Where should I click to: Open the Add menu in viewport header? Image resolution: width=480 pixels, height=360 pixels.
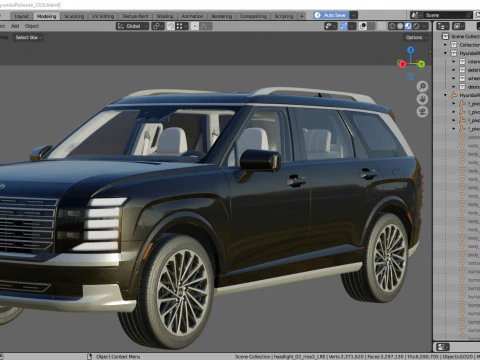[x=15, y=26]
